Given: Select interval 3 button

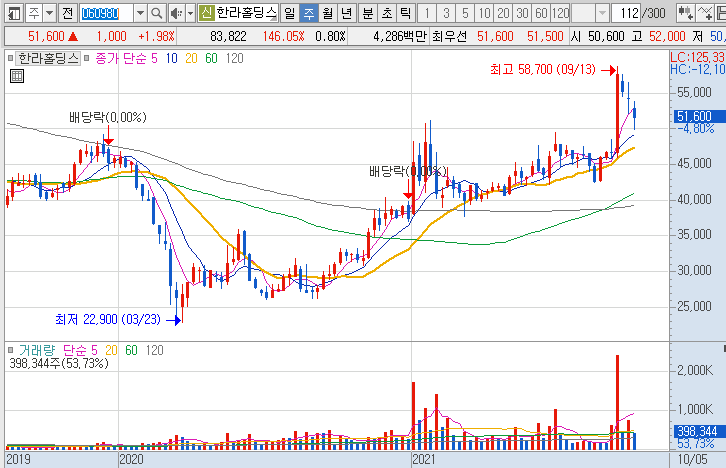Looking at the screenshot, I should [446, 13].
